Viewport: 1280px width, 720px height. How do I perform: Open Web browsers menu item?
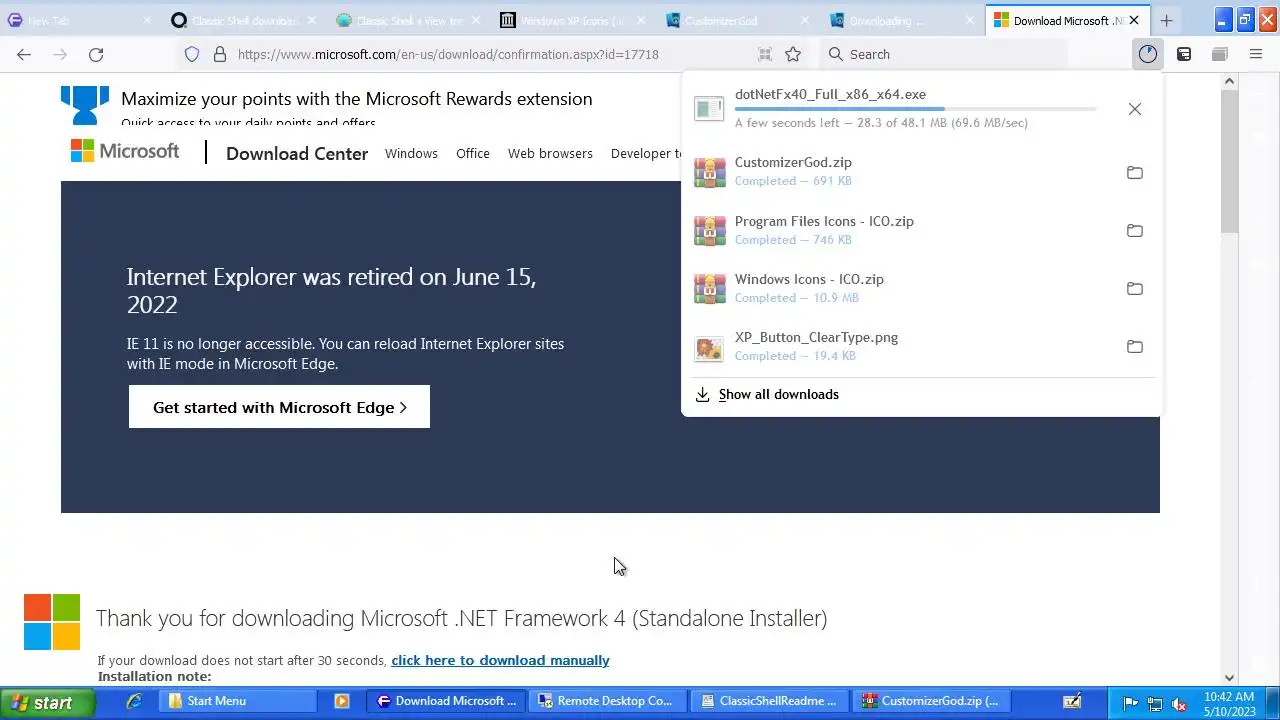tap(550, 153)
